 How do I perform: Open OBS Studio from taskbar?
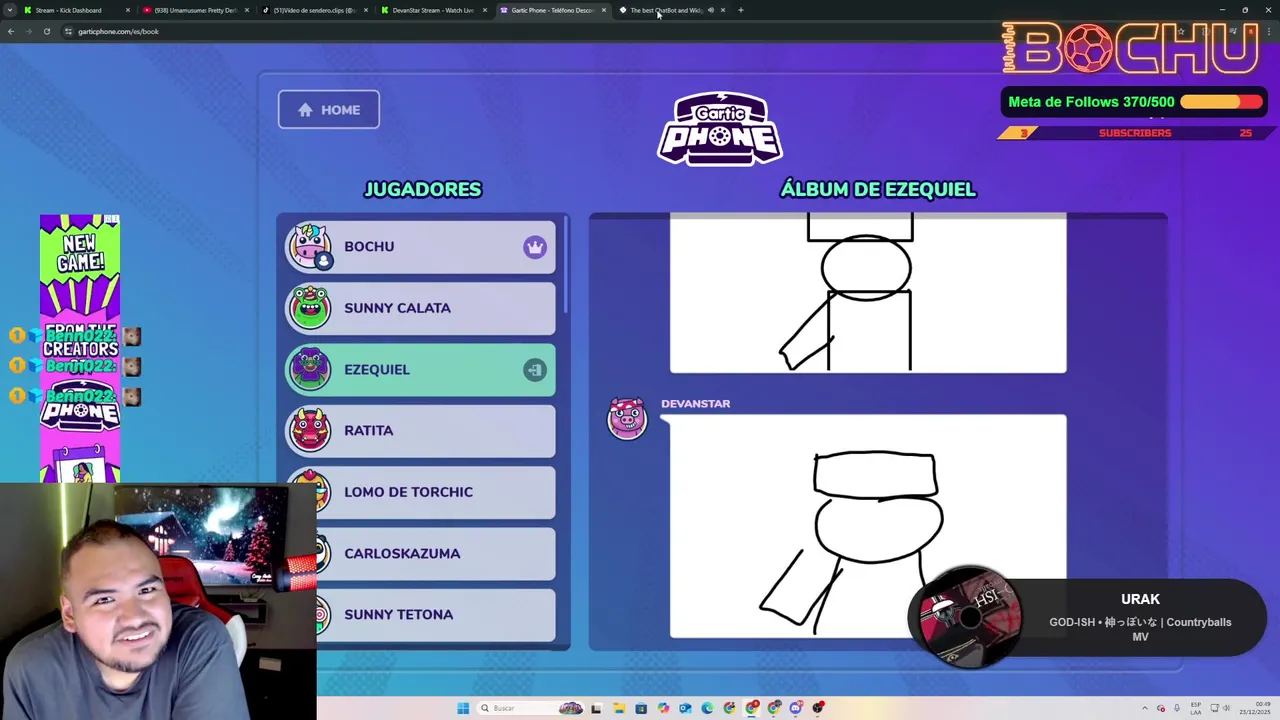pos(818,708)
